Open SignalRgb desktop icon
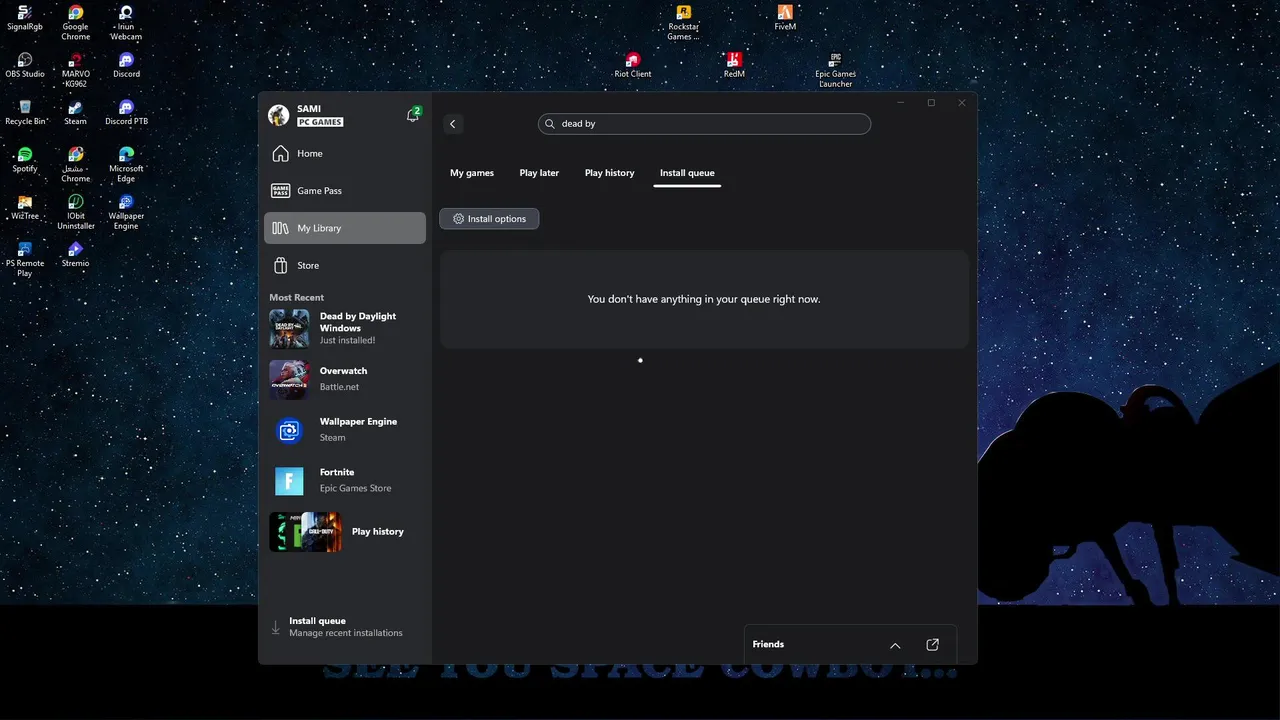1280x720 pixels. 24,18
